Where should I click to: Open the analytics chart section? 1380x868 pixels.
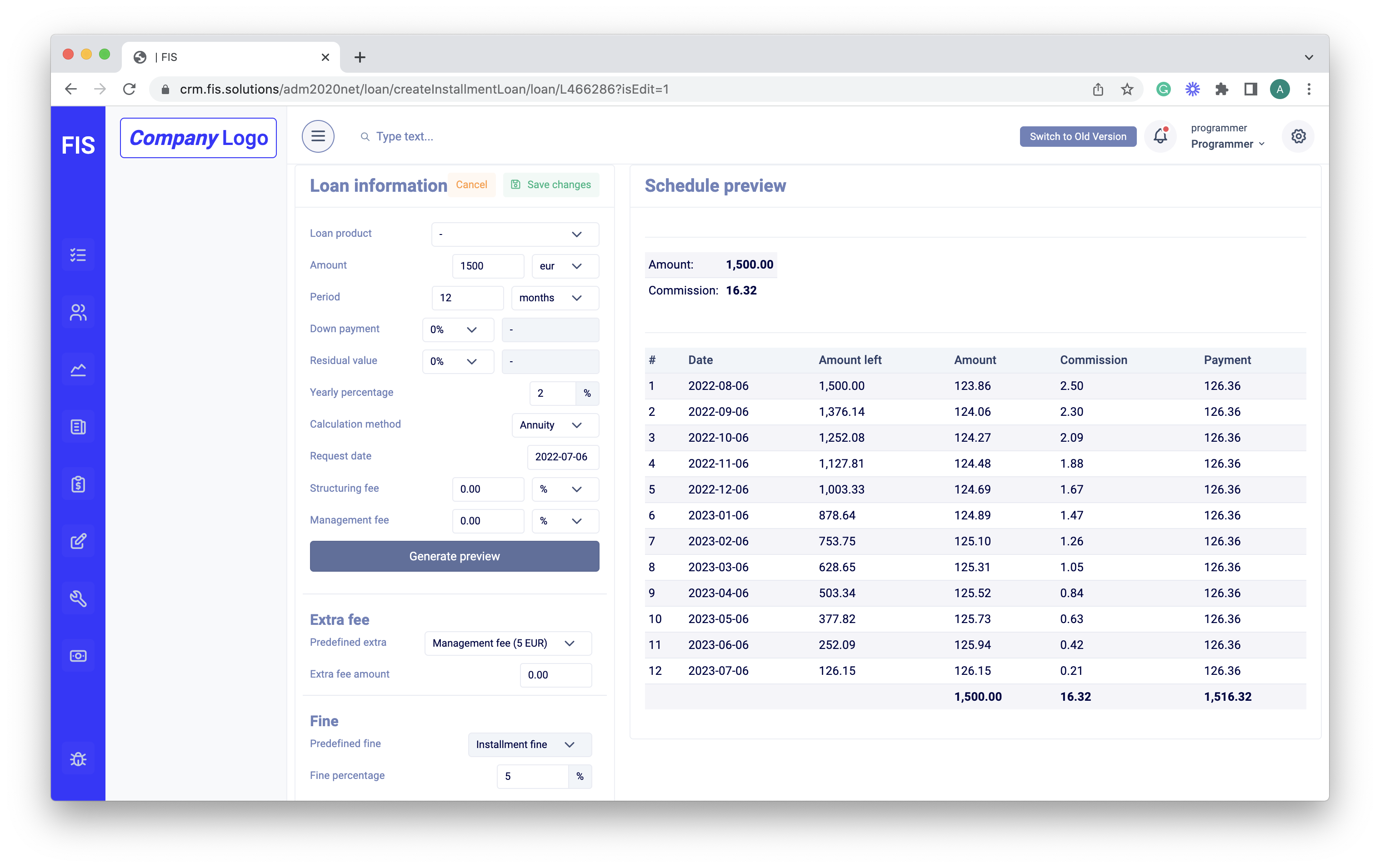(78, 369)
